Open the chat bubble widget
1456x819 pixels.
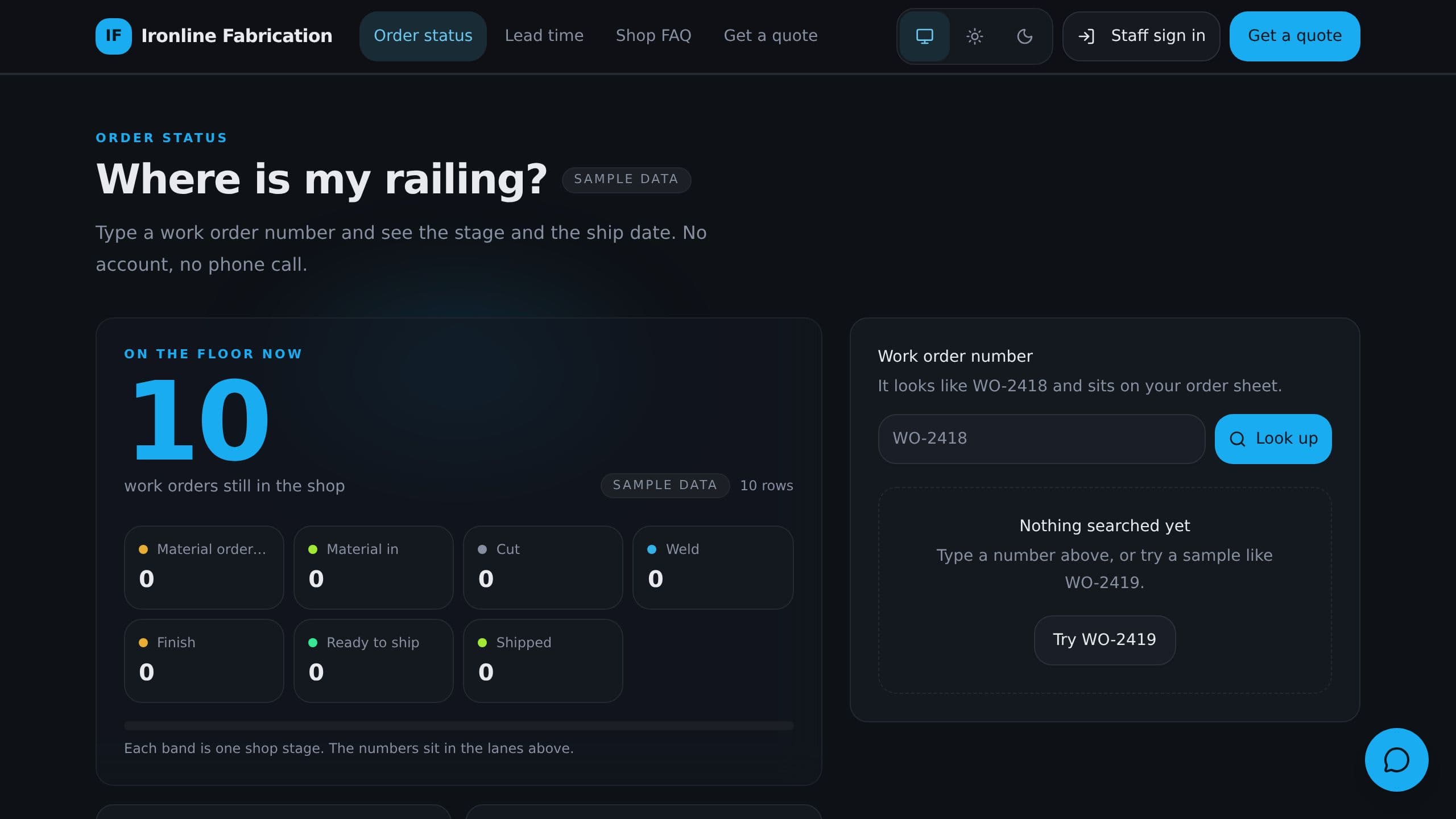(1396, 760)
